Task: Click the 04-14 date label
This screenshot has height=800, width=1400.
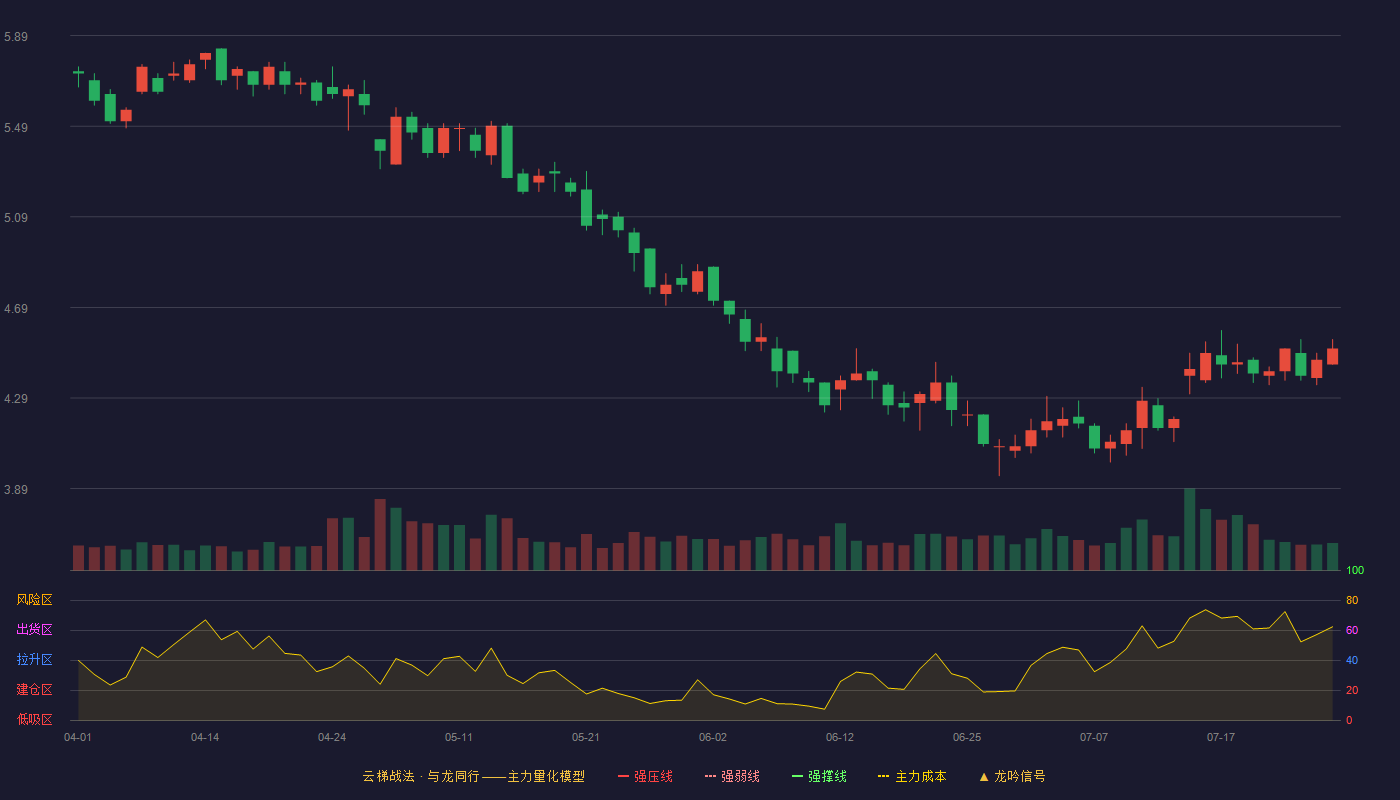Action: point(205,737)
